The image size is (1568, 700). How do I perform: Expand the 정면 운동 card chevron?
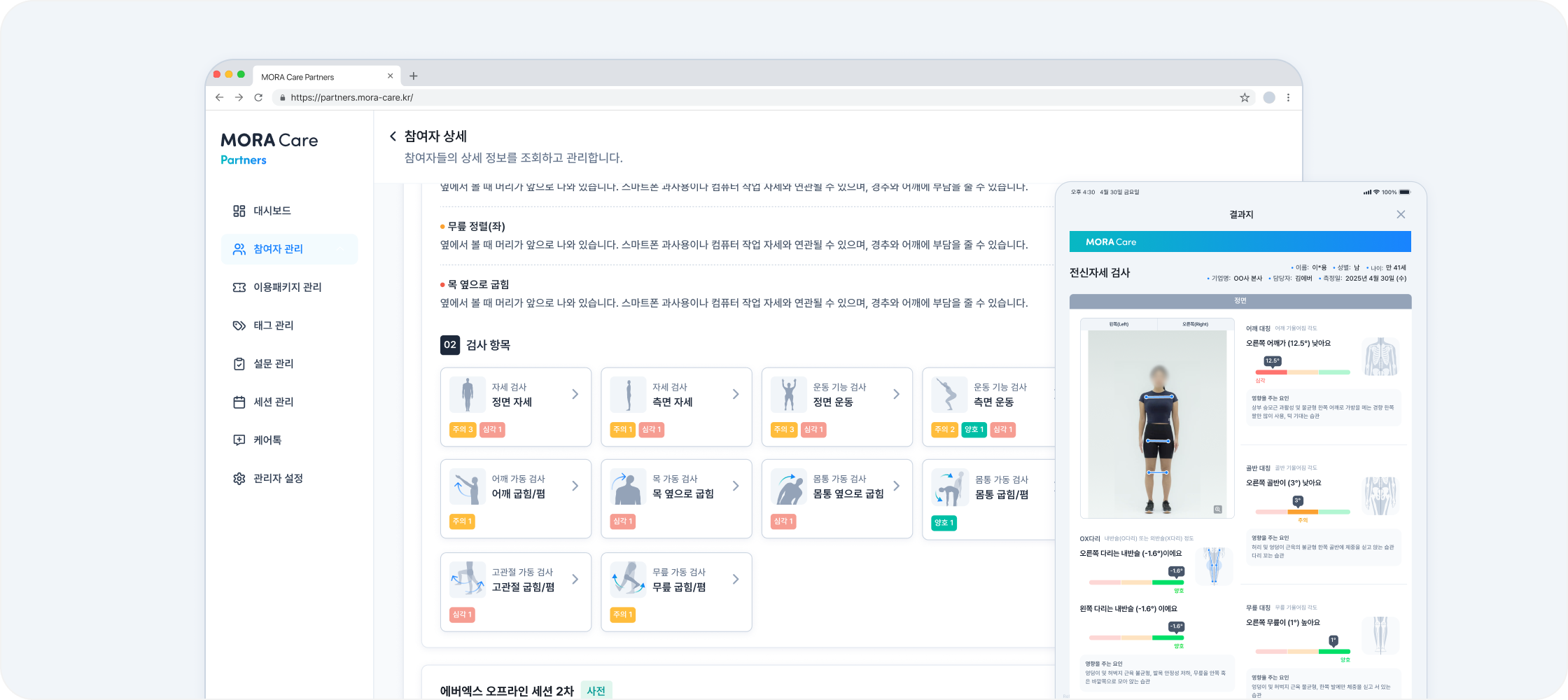tap(897, 394)
